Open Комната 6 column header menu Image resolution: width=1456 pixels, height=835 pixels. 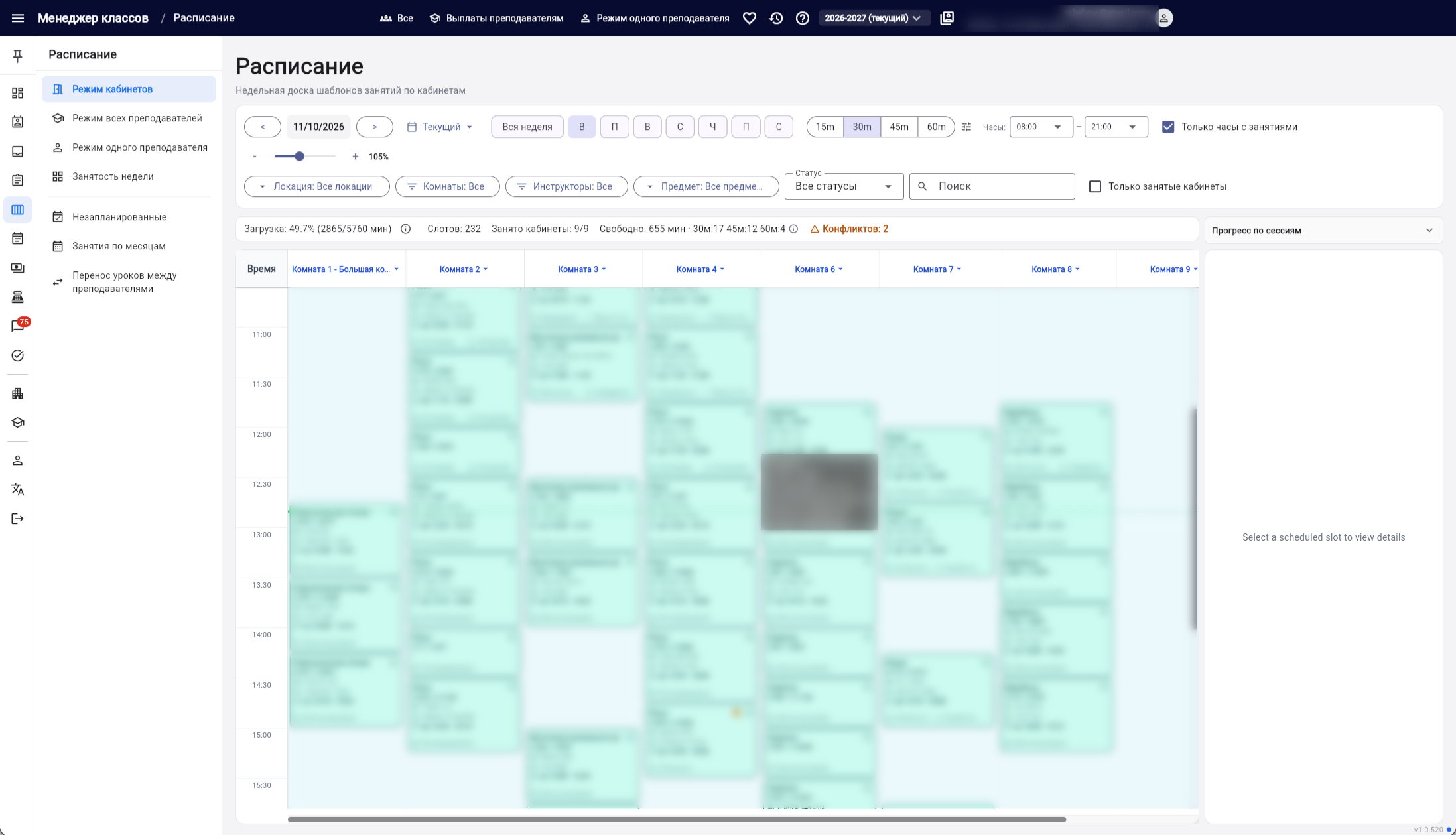819,269
